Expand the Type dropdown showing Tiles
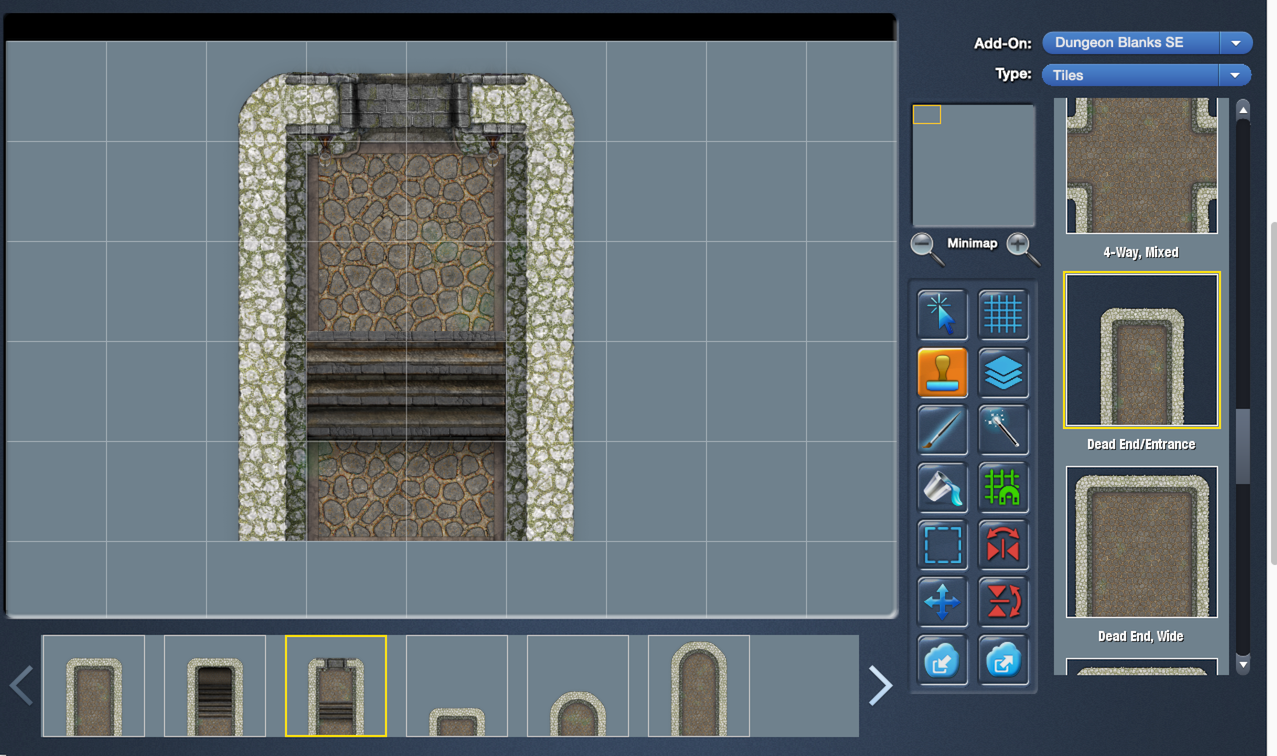Image resolution: width=1277 pixels, height=756 pixels. (1147, 75)
